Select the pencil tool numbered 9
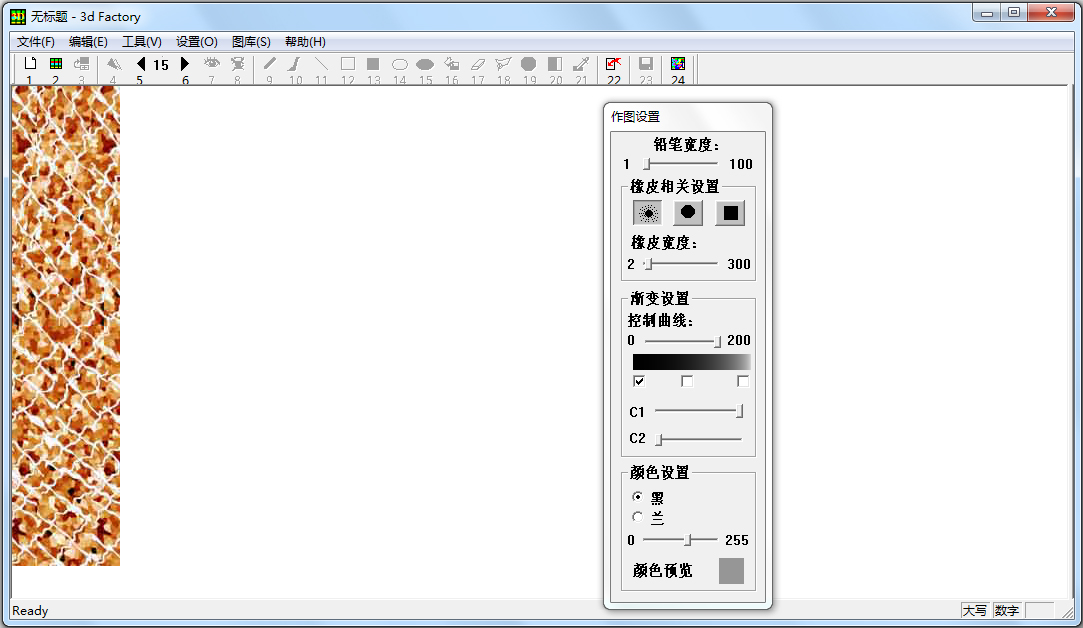The image size is (1083, 628). [269, 64]
